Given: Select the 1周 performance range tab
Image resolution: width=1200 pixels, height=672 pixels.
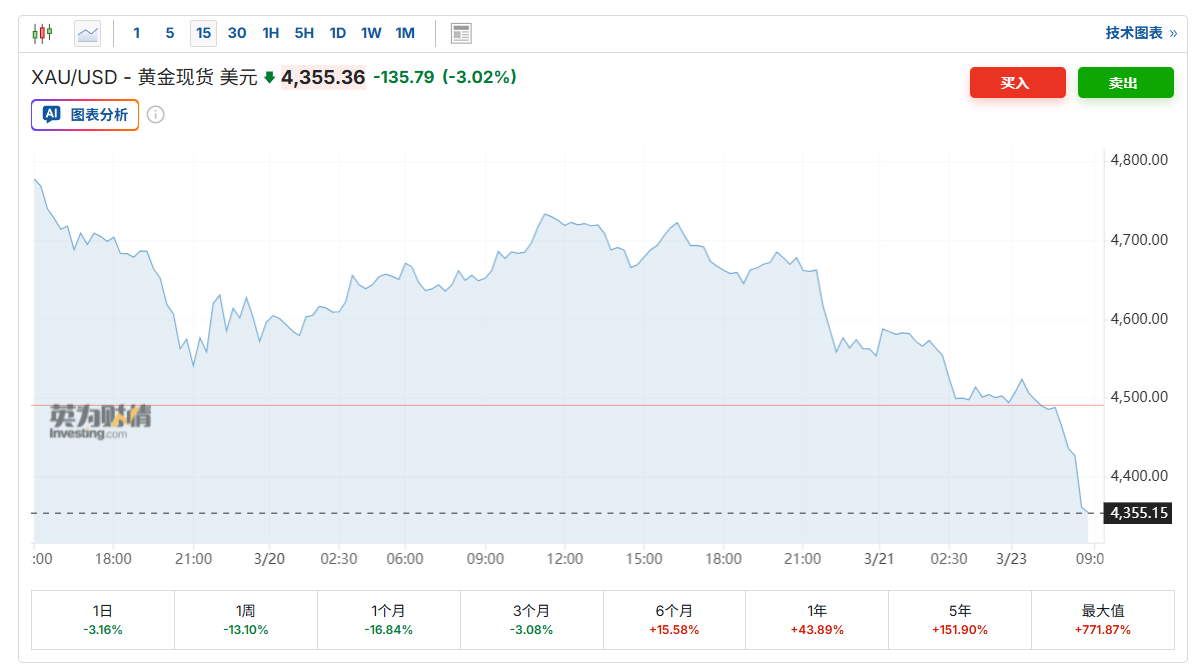Looking at the screenshot, I should click(x=245, y=620).
